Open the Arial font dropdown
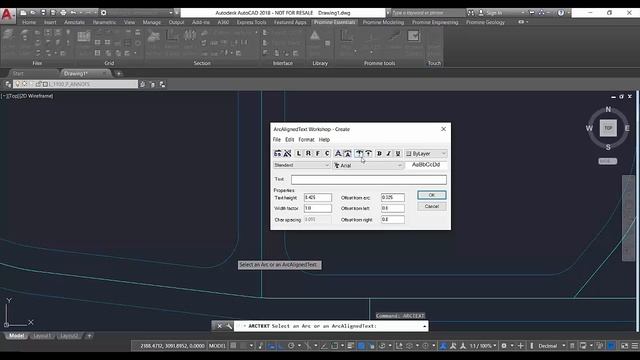This screenshot has width=640, height=360. click(368, 165)
